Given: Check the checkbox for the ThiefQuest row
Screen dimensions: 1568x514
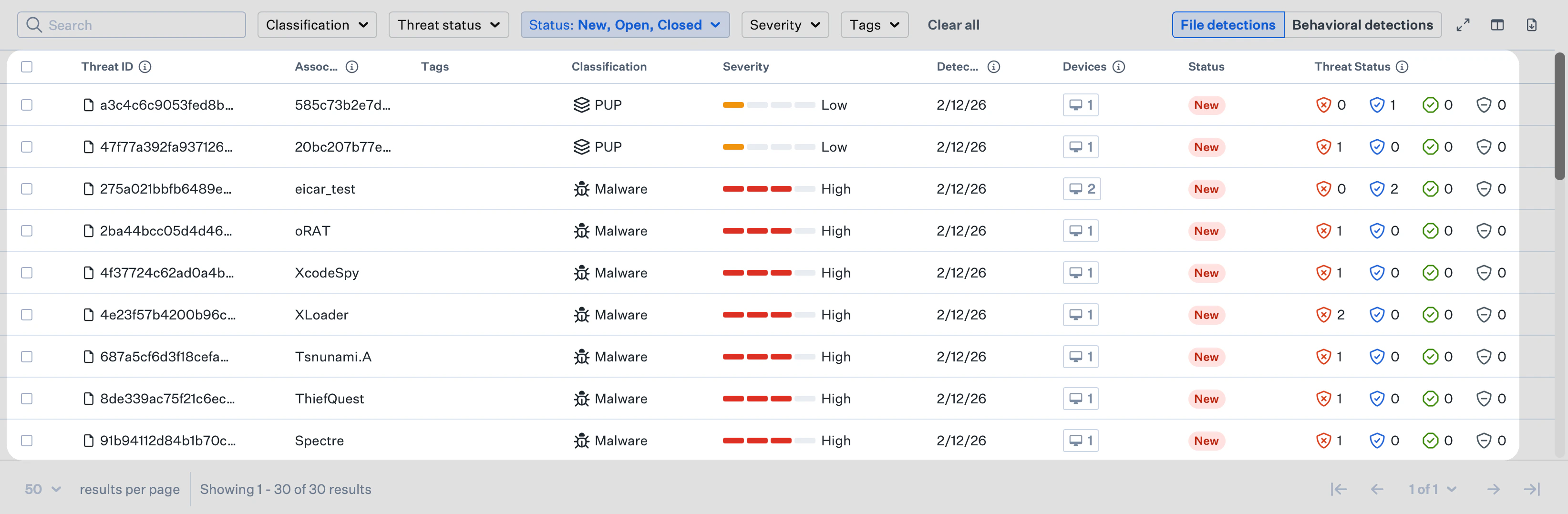Looking at the screenshot, I should tap(26, 399).
